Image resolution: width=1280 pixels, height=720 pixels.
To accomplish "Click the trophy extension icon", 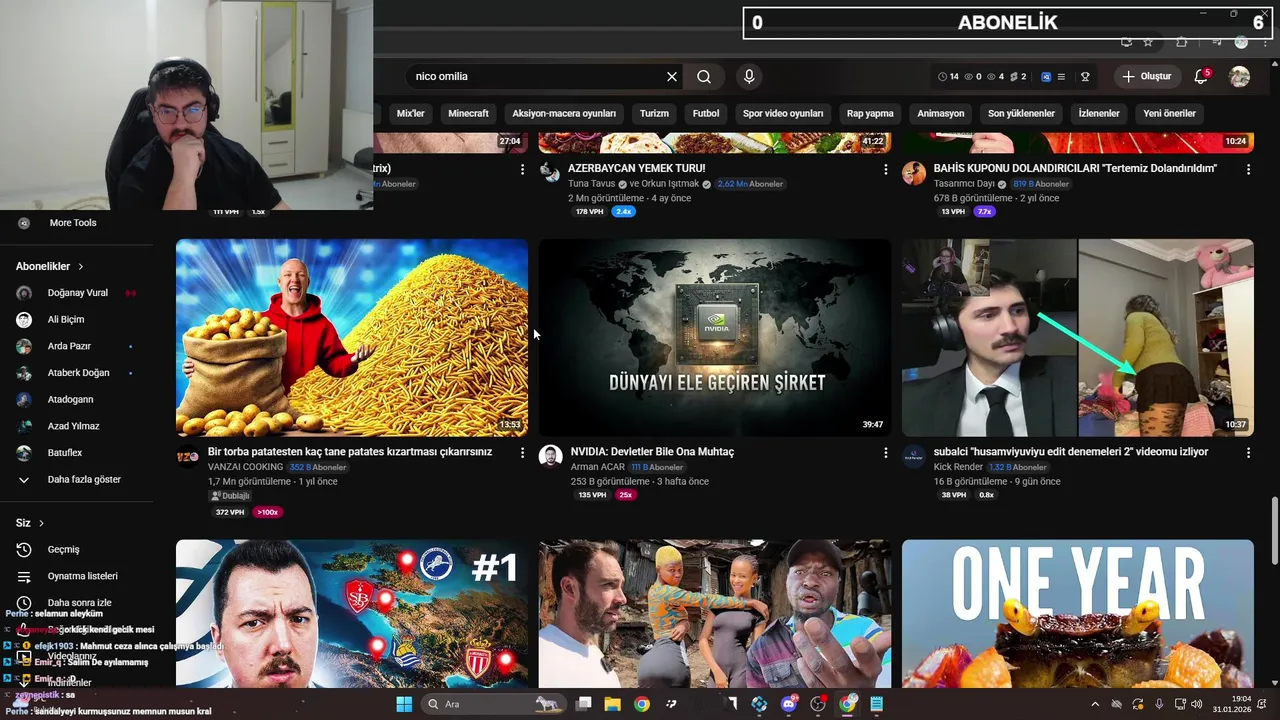I will click(1085, 77).
